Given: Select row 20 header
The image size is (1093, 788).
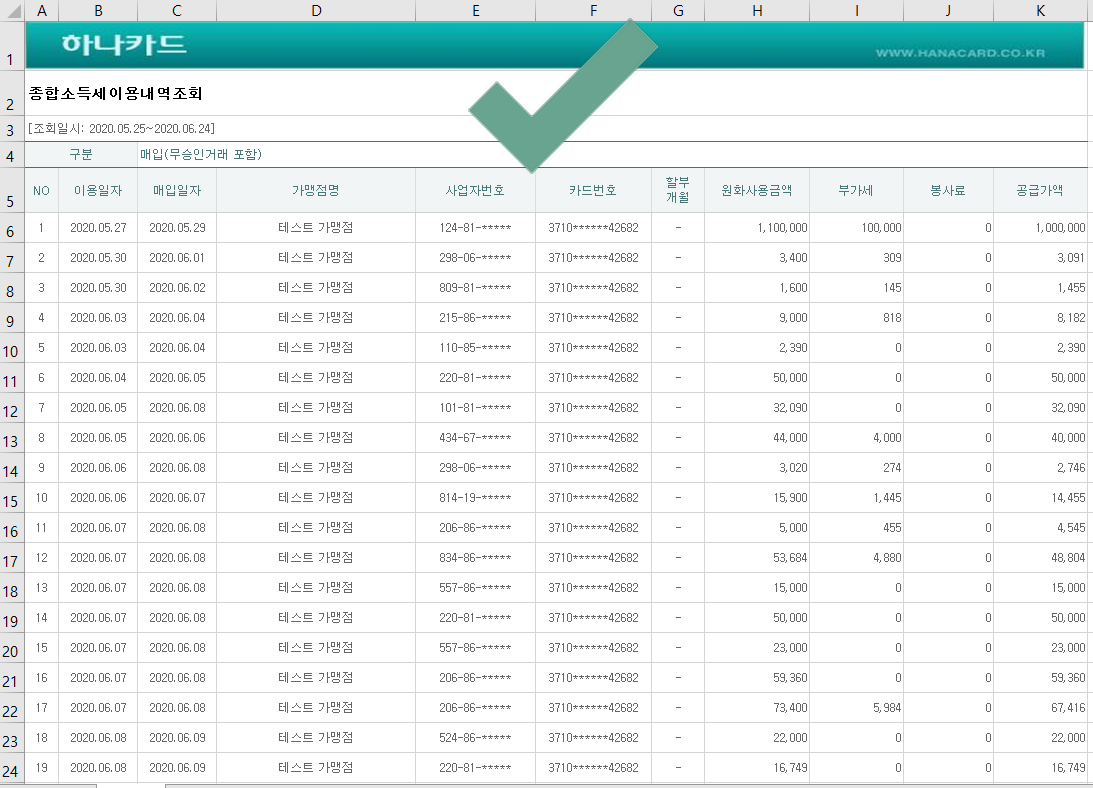Looking at the screenshot, I should point(13,648).
